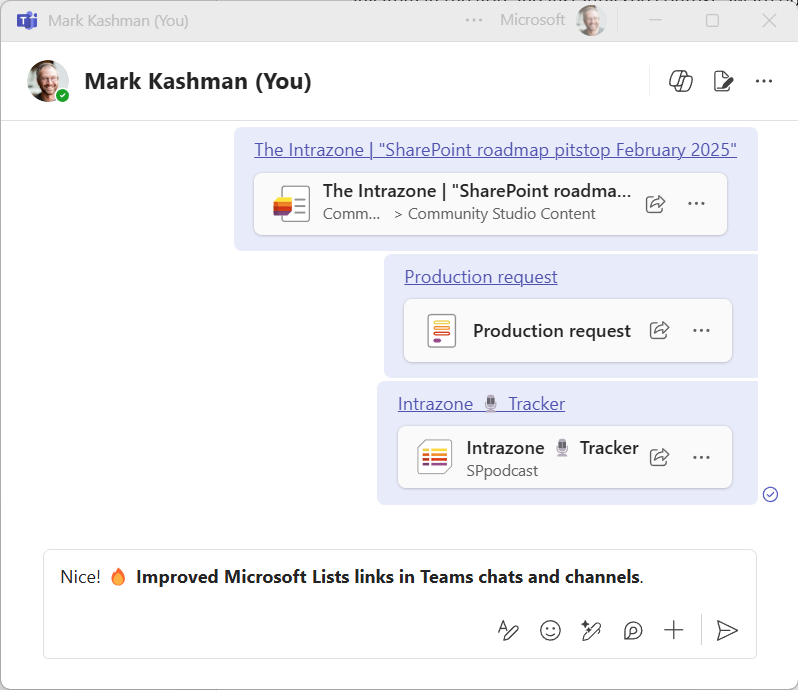
Task: Open The Intrazone SharePoint roadmap pitstop link
Action: (x=495, y=150)
